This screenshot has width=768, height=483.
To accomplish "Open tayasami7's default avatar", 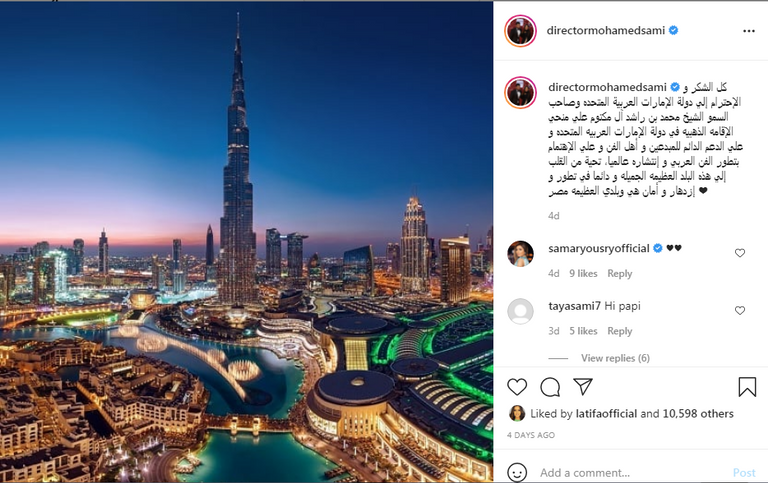I will (x=520, y=311).
